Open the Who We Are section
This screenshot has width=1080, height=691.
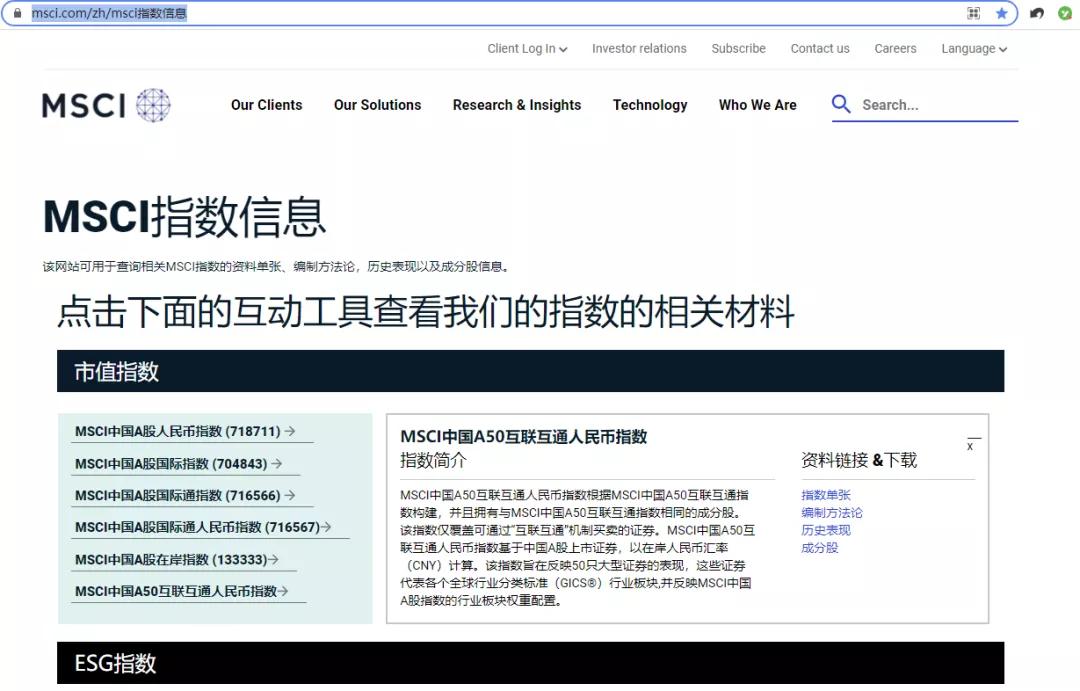[758, 104]
